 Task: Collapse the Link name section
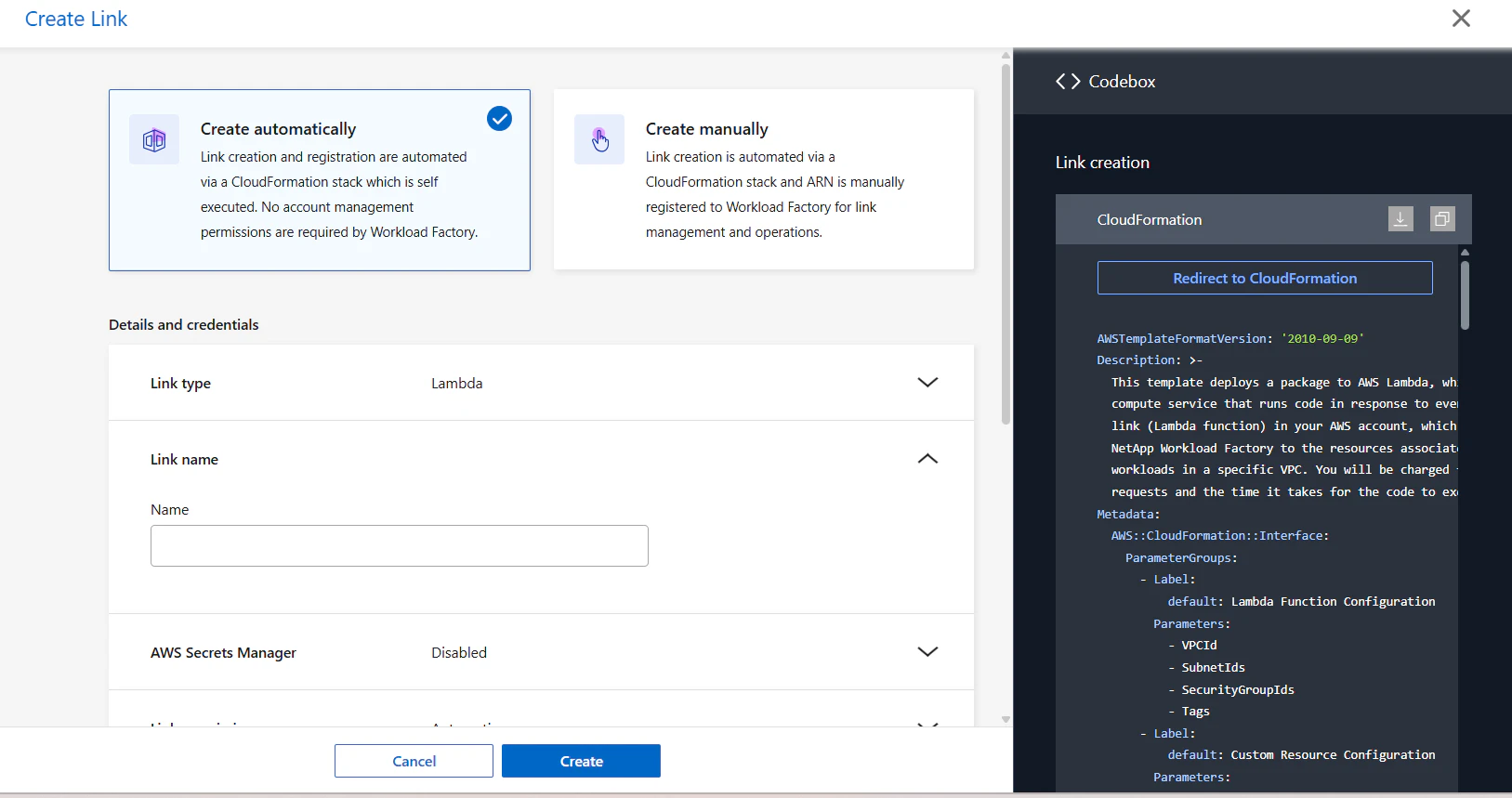pyautogui.click(x=927, y=459)
